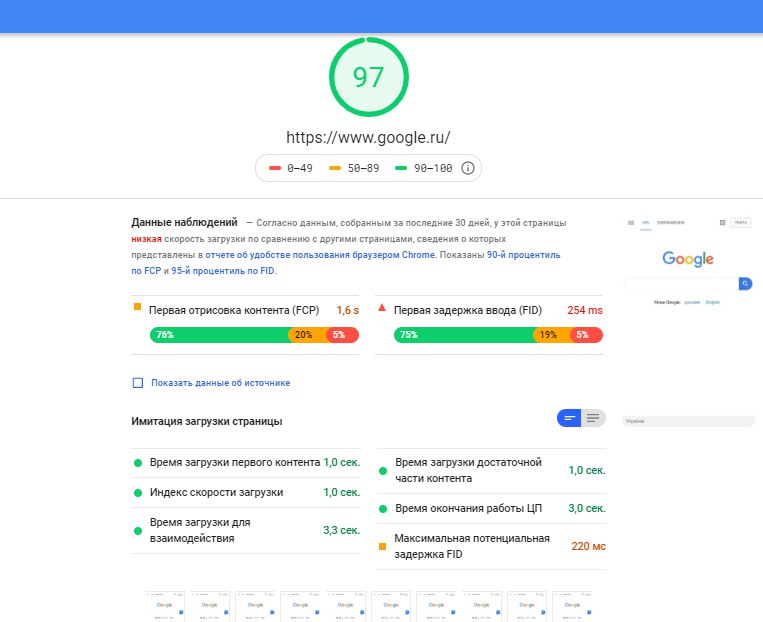Click the first filmstrip thumbnail
The width and height of the screenshot is (763, 622).
point(165,606)
